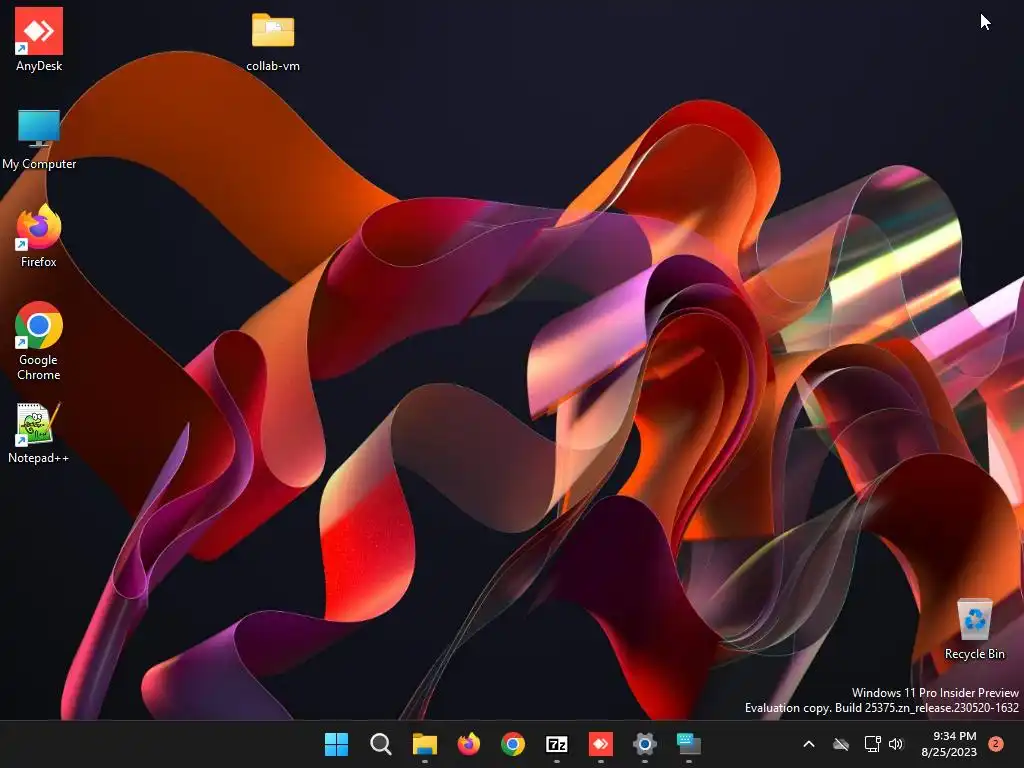Viewport: 1024px width, 768px height.
Task: Launch Firefox from the taskbar
Action: [469, 744]
